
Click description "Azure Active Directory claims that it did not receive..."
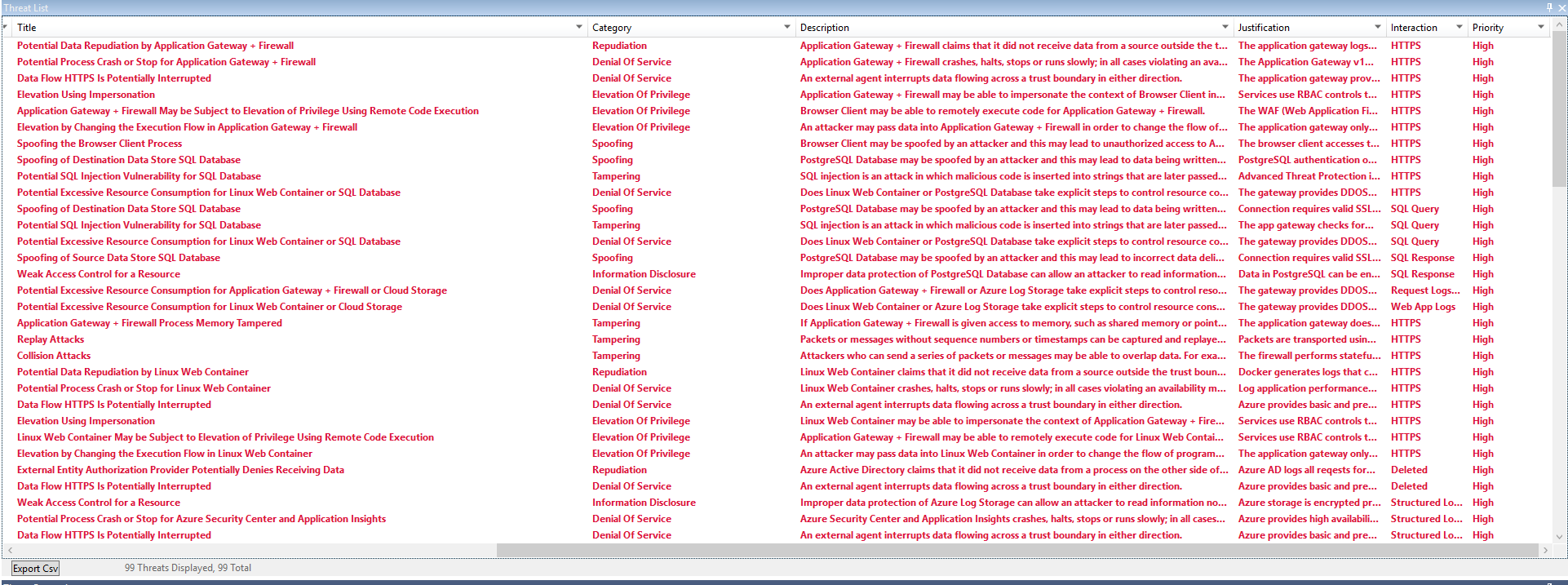coord(1014,470)
